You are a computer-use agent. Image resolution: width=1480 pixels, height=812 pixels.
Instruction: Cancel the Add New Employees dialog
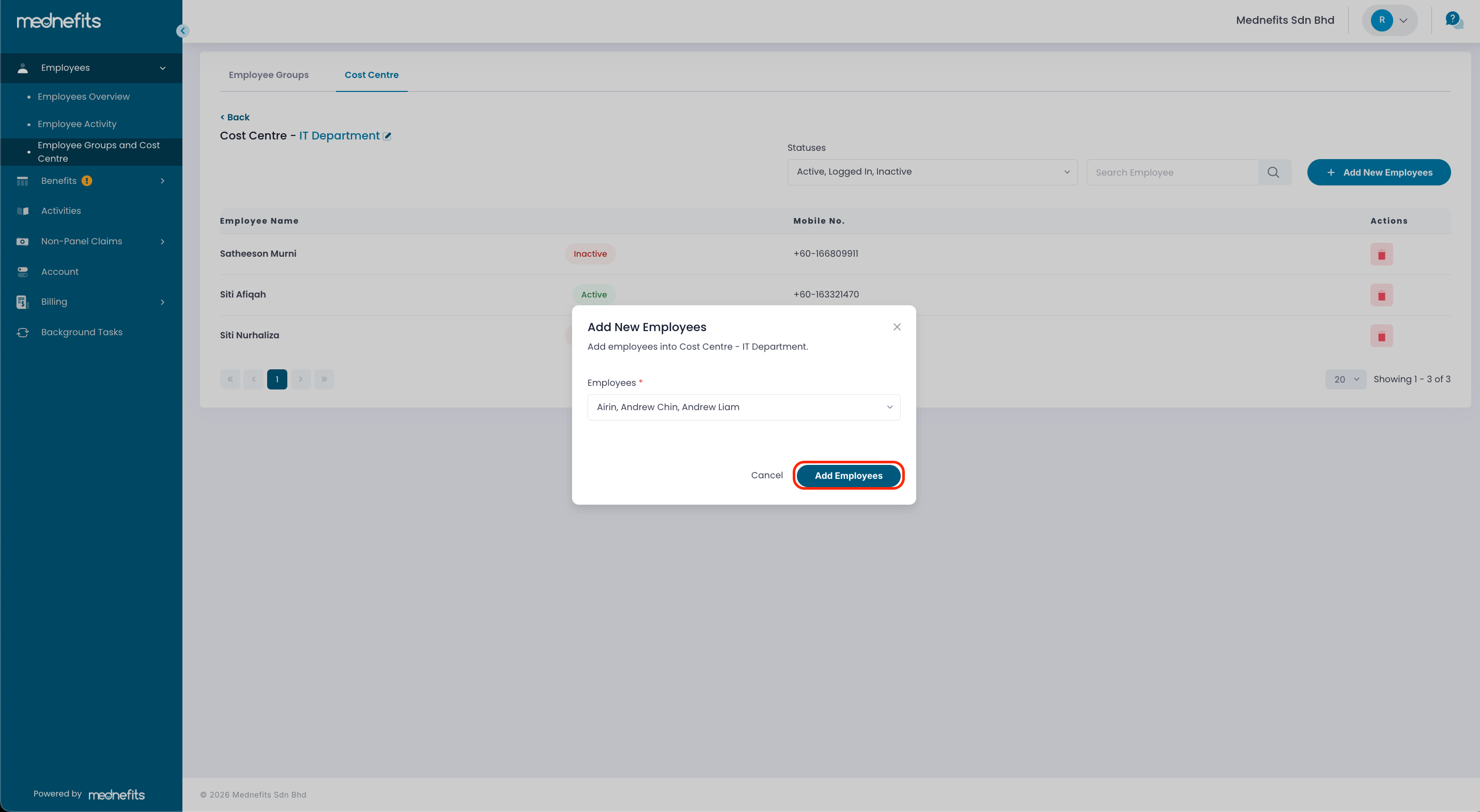click(766, 476)
